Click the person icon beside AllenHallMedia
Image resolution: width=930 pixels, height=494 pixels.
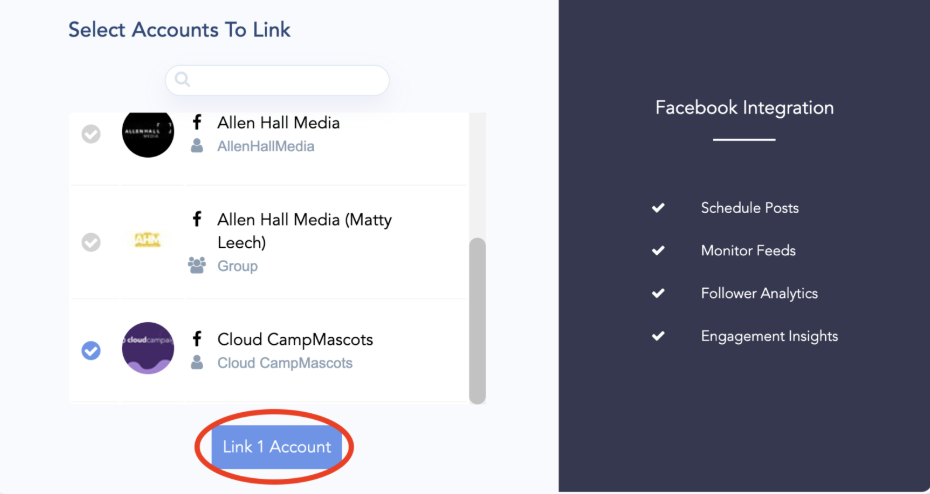tap(197, 146)
